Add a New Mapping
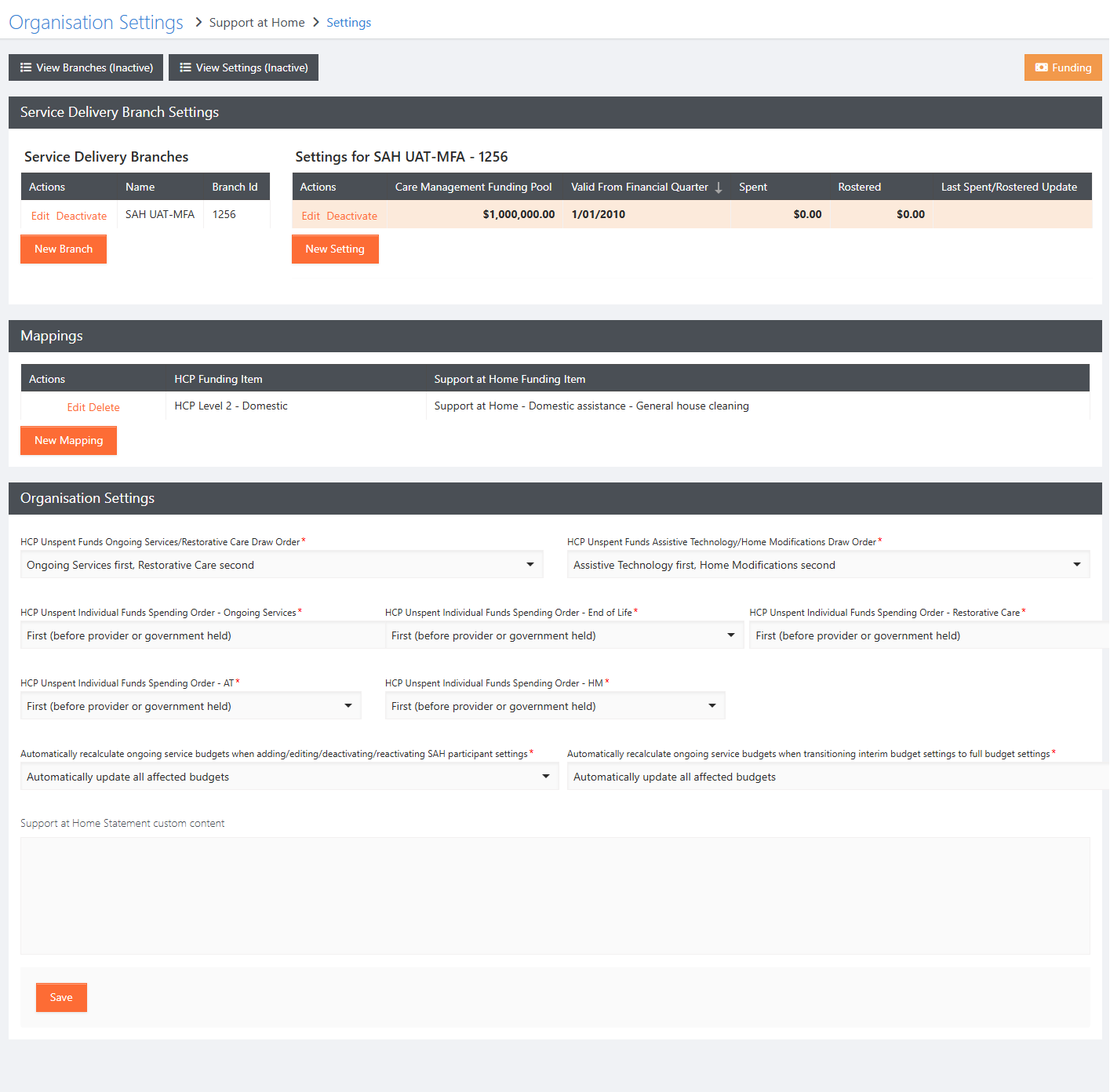The image size is (1110, 1092). tap(68, 440)
